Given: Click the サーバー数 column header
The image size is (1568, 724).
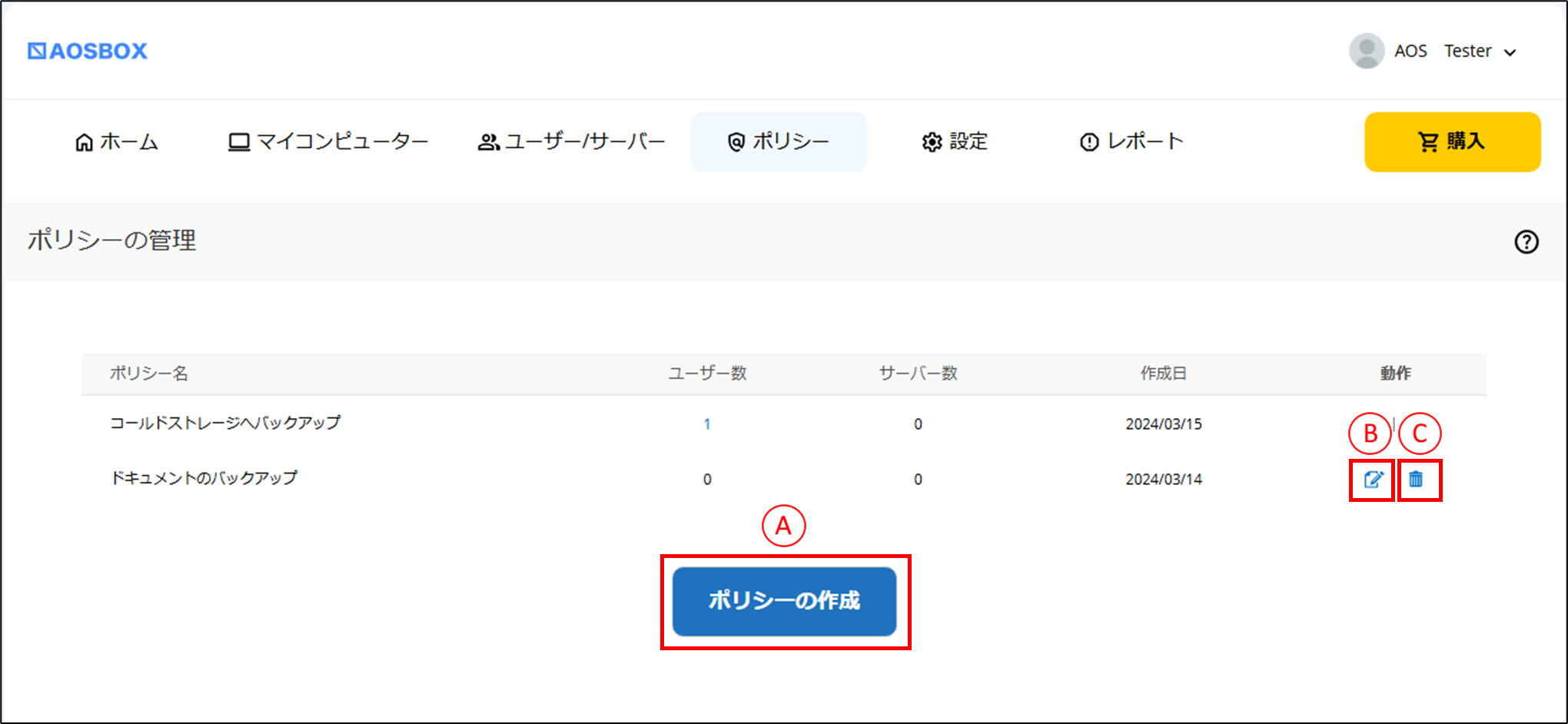Looking at the screenshot, I should 918,374.
